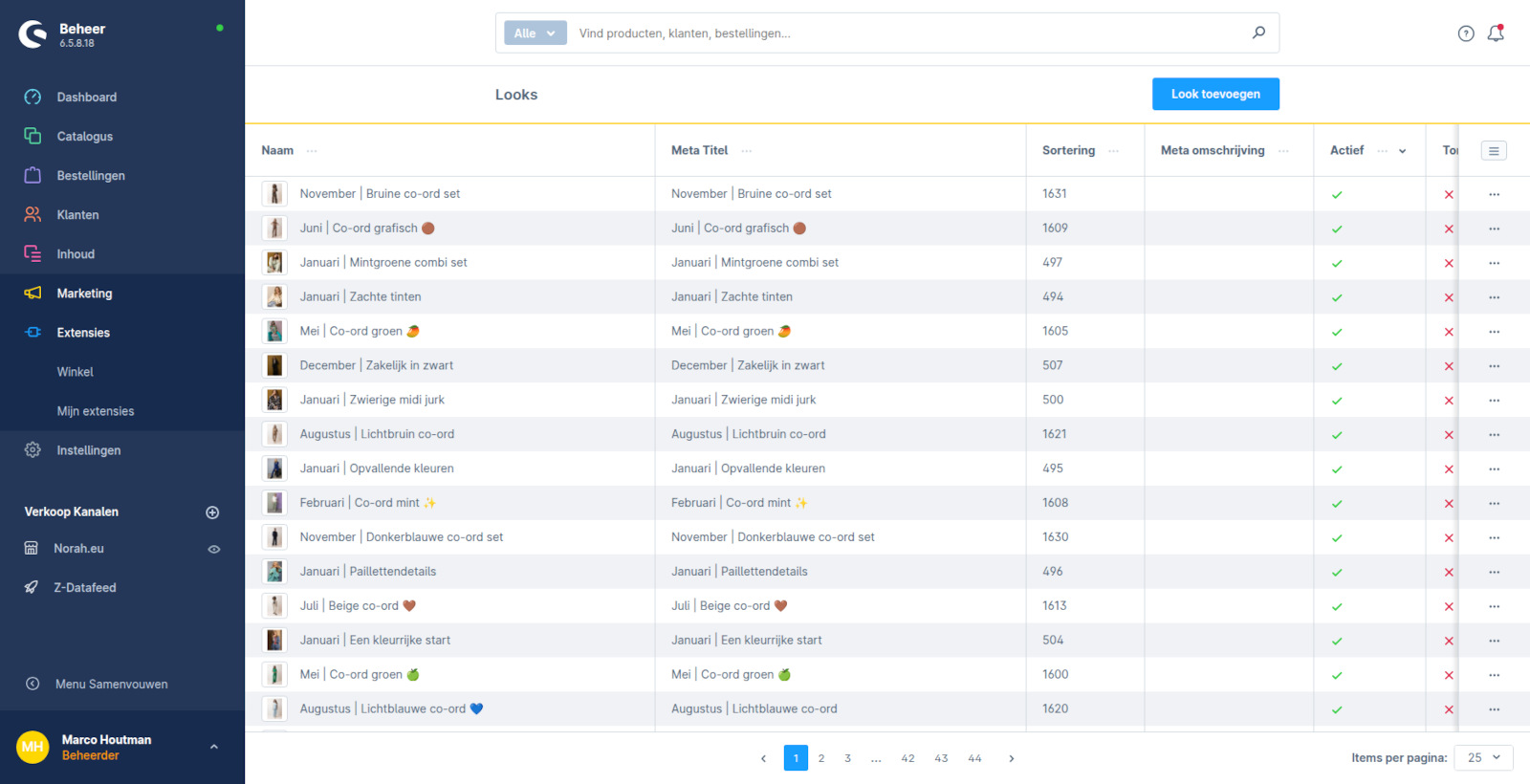Toggle active checkmark for November Bruine co-ord set

pos(1337,194)
